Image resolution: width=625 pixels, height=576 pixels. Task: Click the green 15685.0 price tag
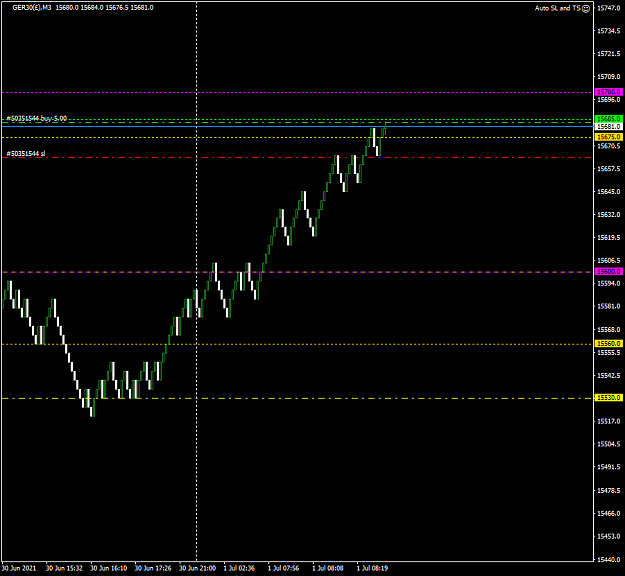point(609,119)
